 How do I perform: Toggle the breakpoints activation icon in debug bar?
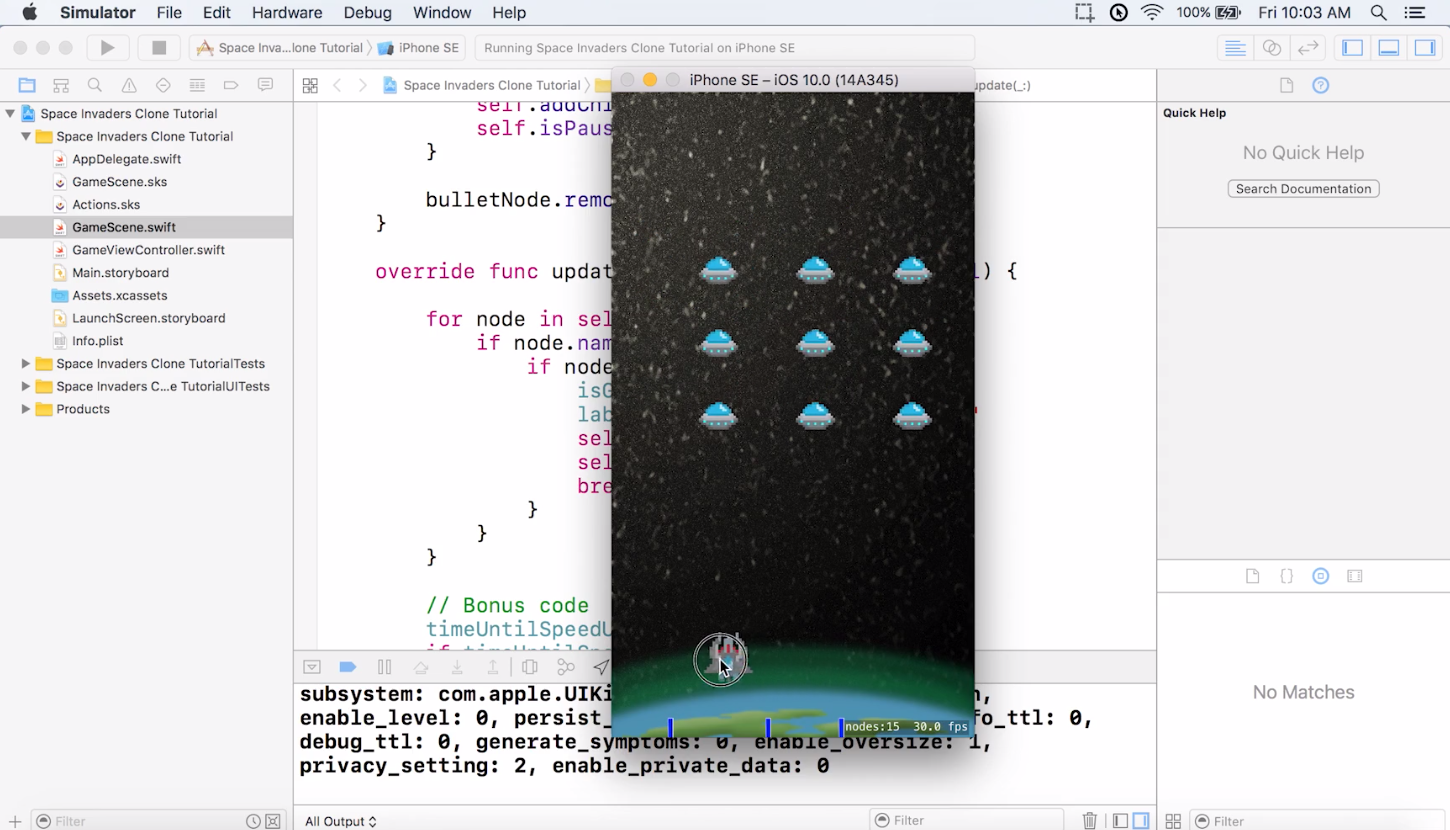click(x=348, y=667)
